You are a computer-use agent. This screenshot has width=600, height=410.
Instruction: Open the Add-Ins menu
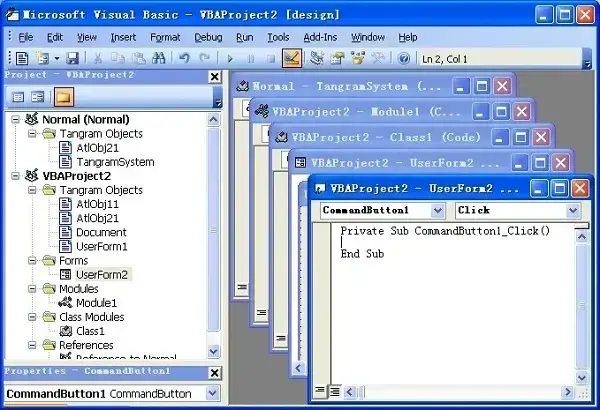pos(320,37)
